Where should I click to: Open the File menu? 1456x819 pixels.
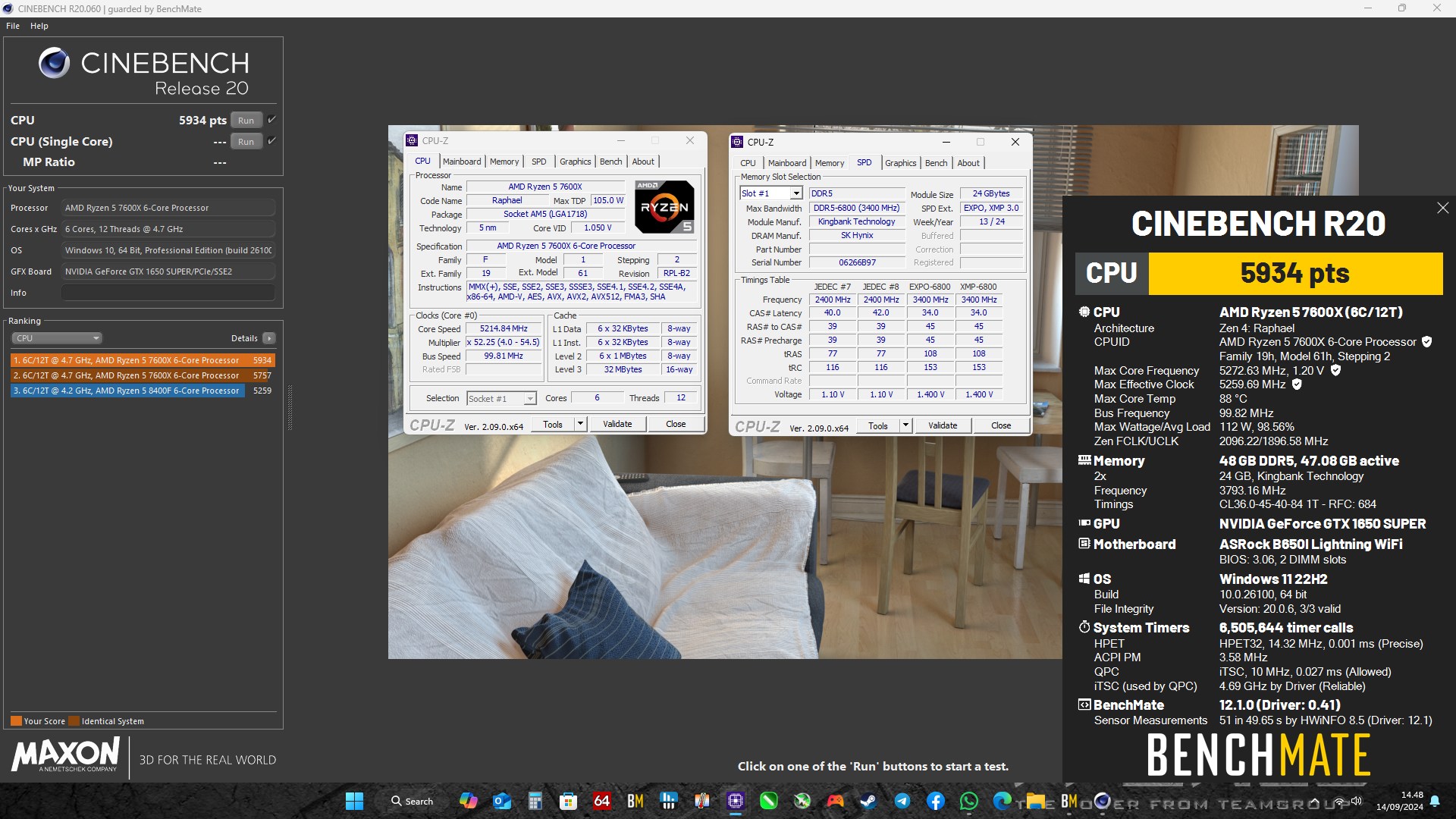[13, 26]
